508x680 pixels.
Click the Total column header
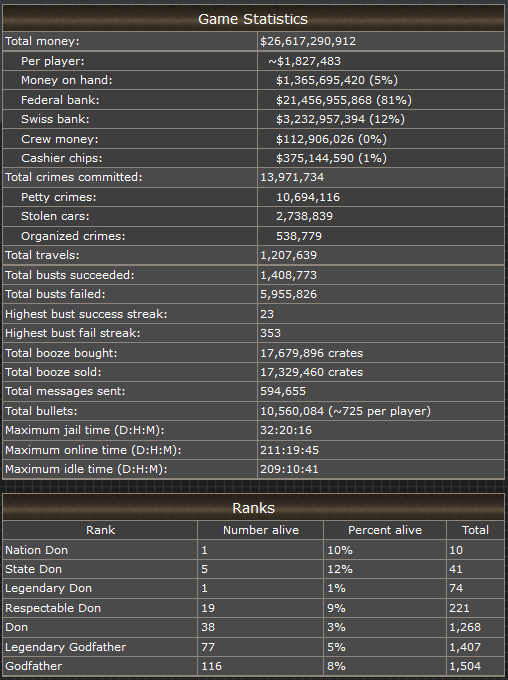tap(475, 530)
